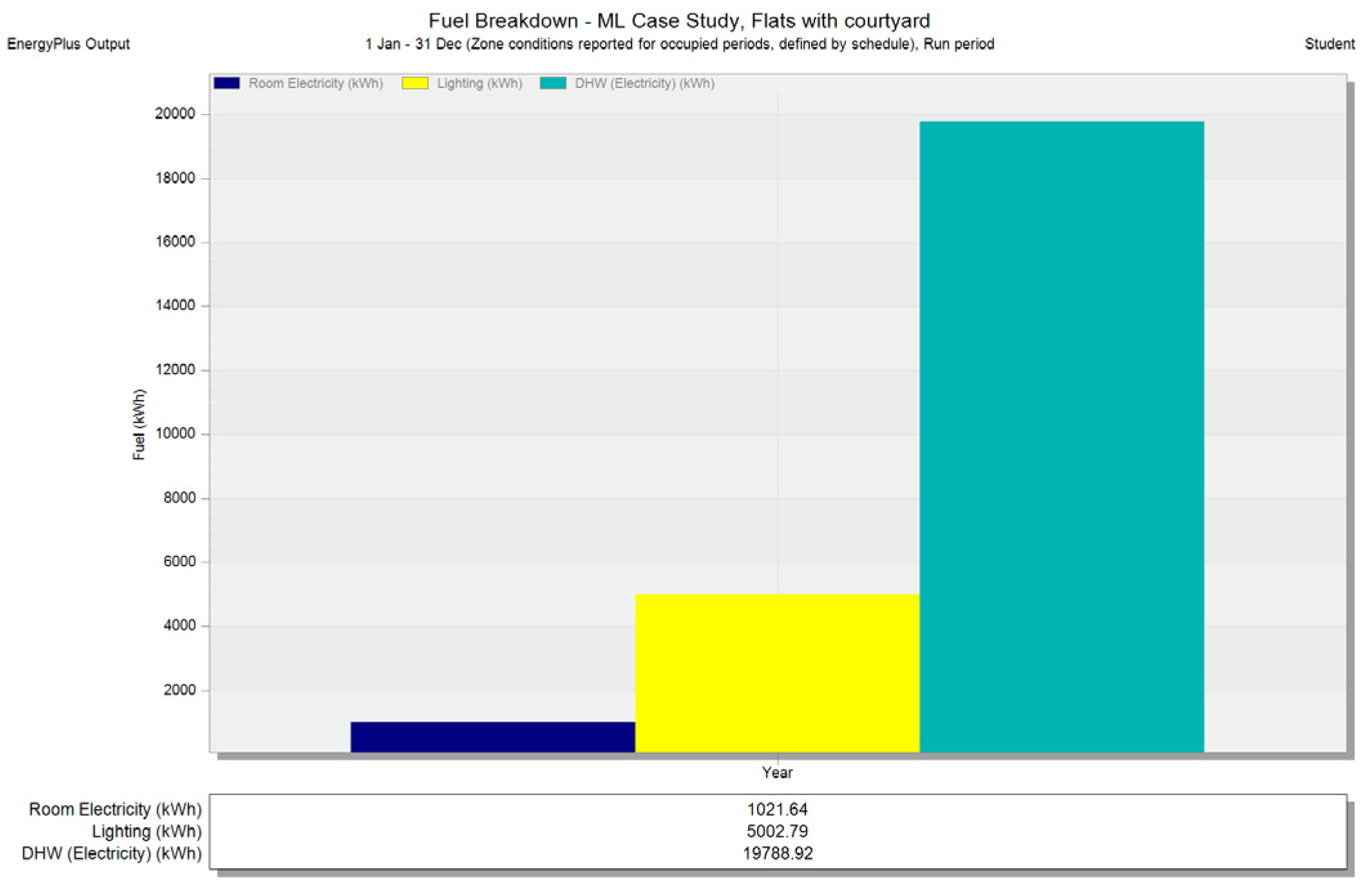Click the Student label at top right
Screen dimensions: 1371x896
click(1329, 44)
